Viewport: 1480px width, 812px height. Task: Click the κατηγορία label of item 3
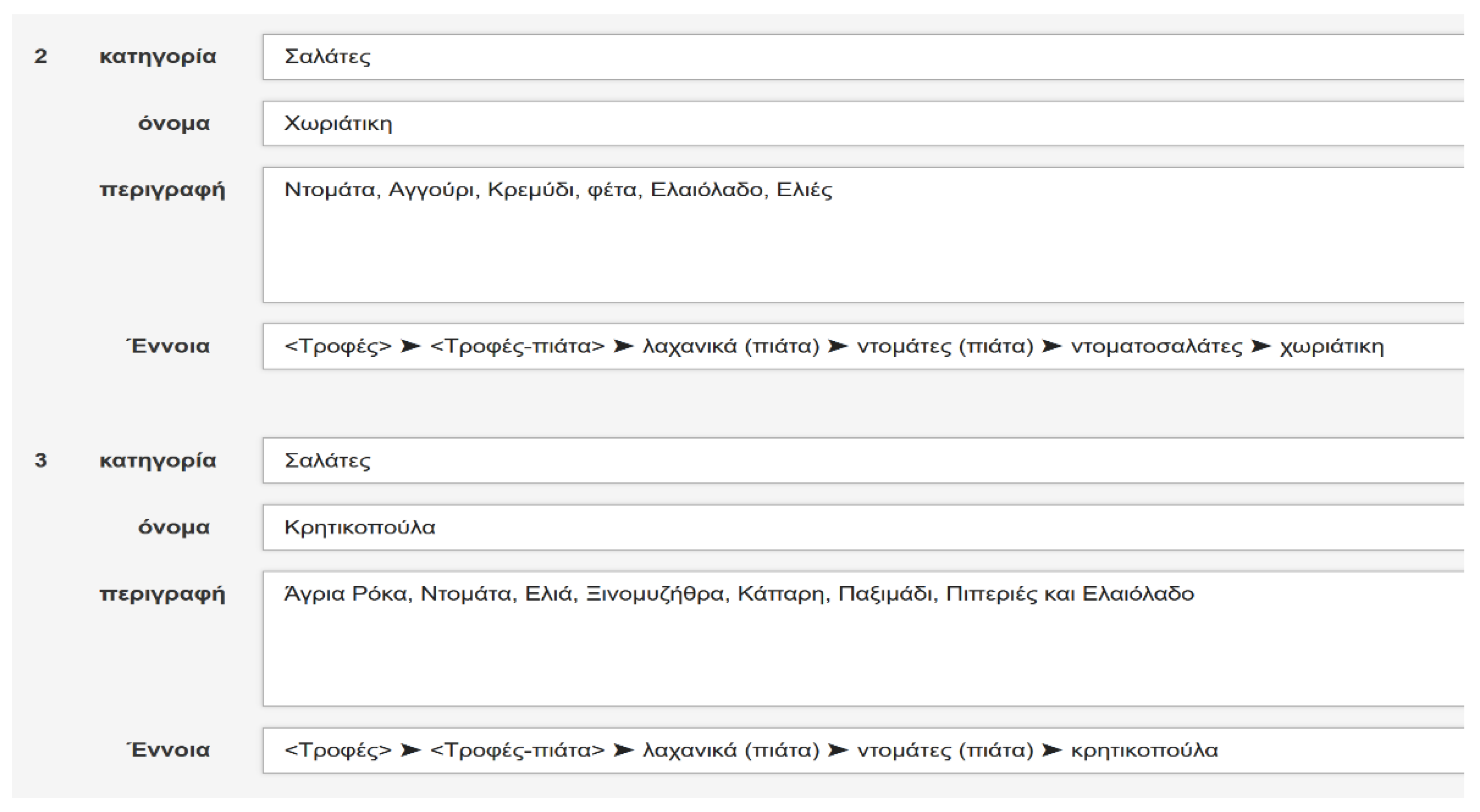[158, 461]
